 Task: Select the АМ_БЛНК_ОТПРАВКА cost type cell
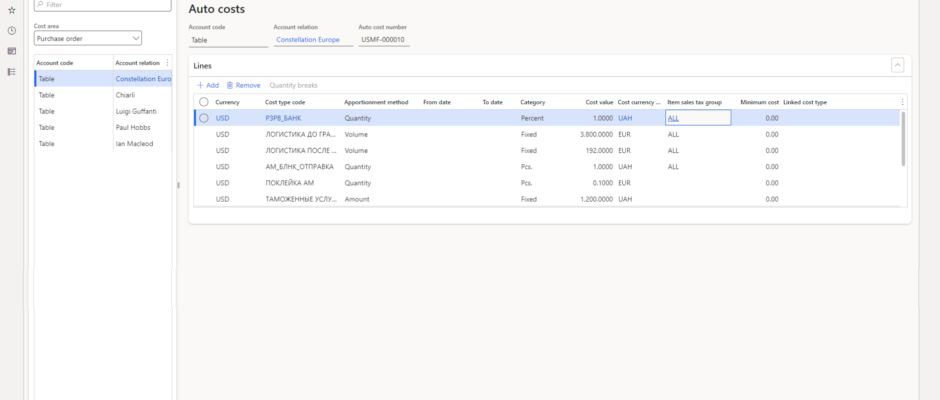tap(302, 167)
